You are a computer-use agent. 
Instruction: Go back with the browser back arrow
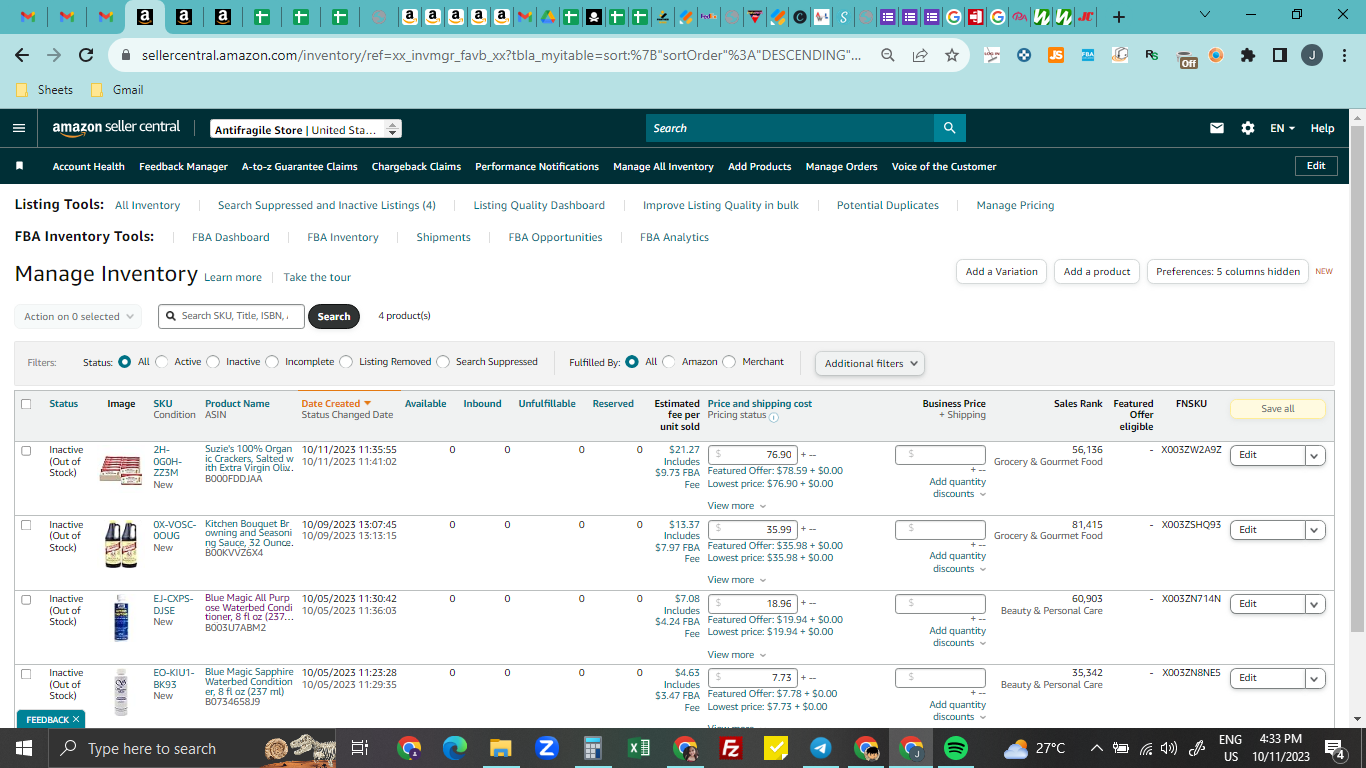point(22,55)
